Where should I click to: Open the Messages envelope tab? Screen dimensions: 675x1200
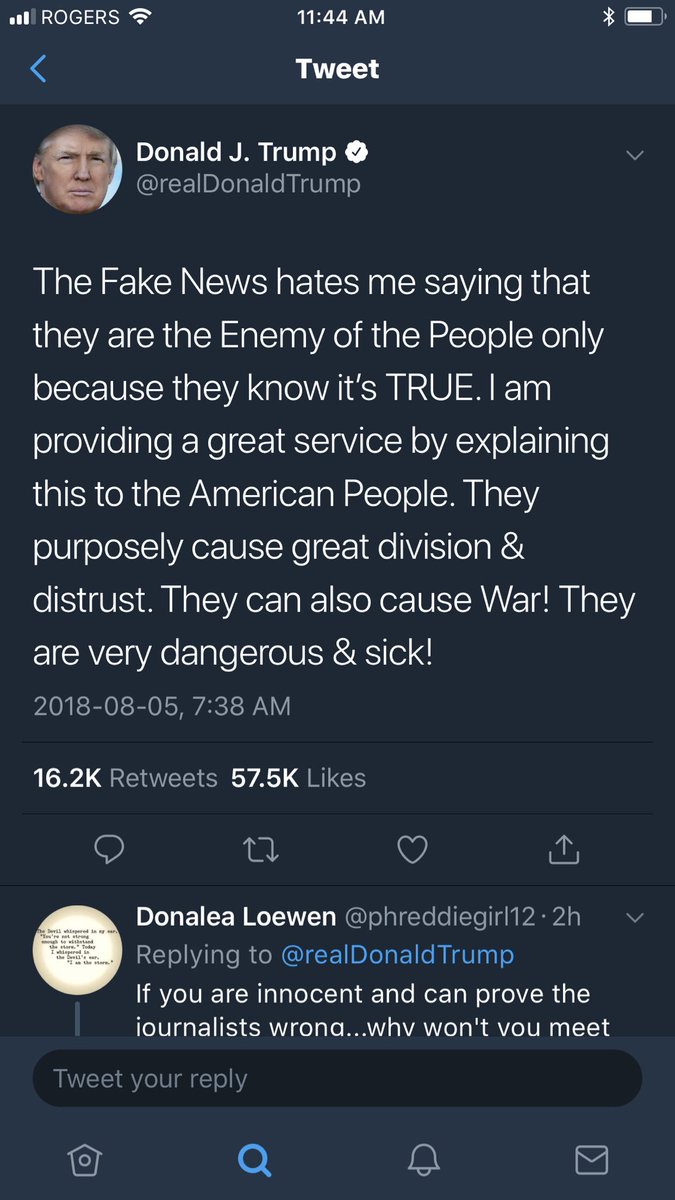point(592,1159)
